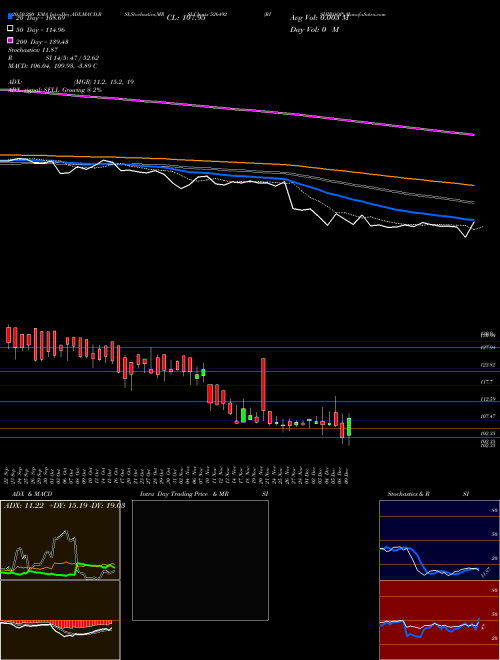Click the 'MACD: 106.04, 109.93, -3.89 C' readout
The height and width of the screenshot is (660, 500).
pyautogui.click(x=53, y=66)
